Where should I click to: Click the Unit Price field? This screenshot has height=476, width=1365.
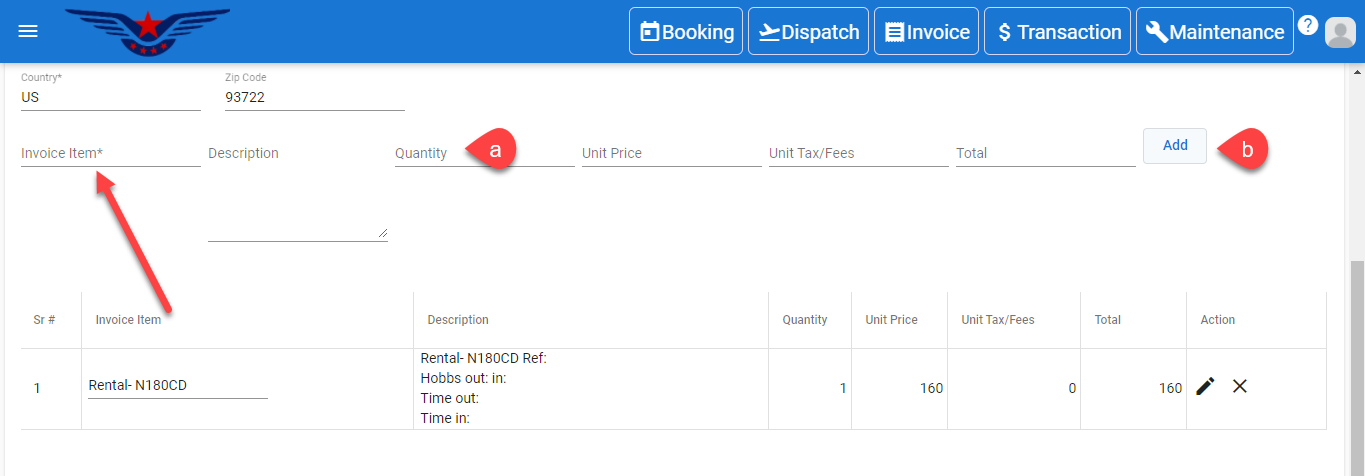click(671, 154)
